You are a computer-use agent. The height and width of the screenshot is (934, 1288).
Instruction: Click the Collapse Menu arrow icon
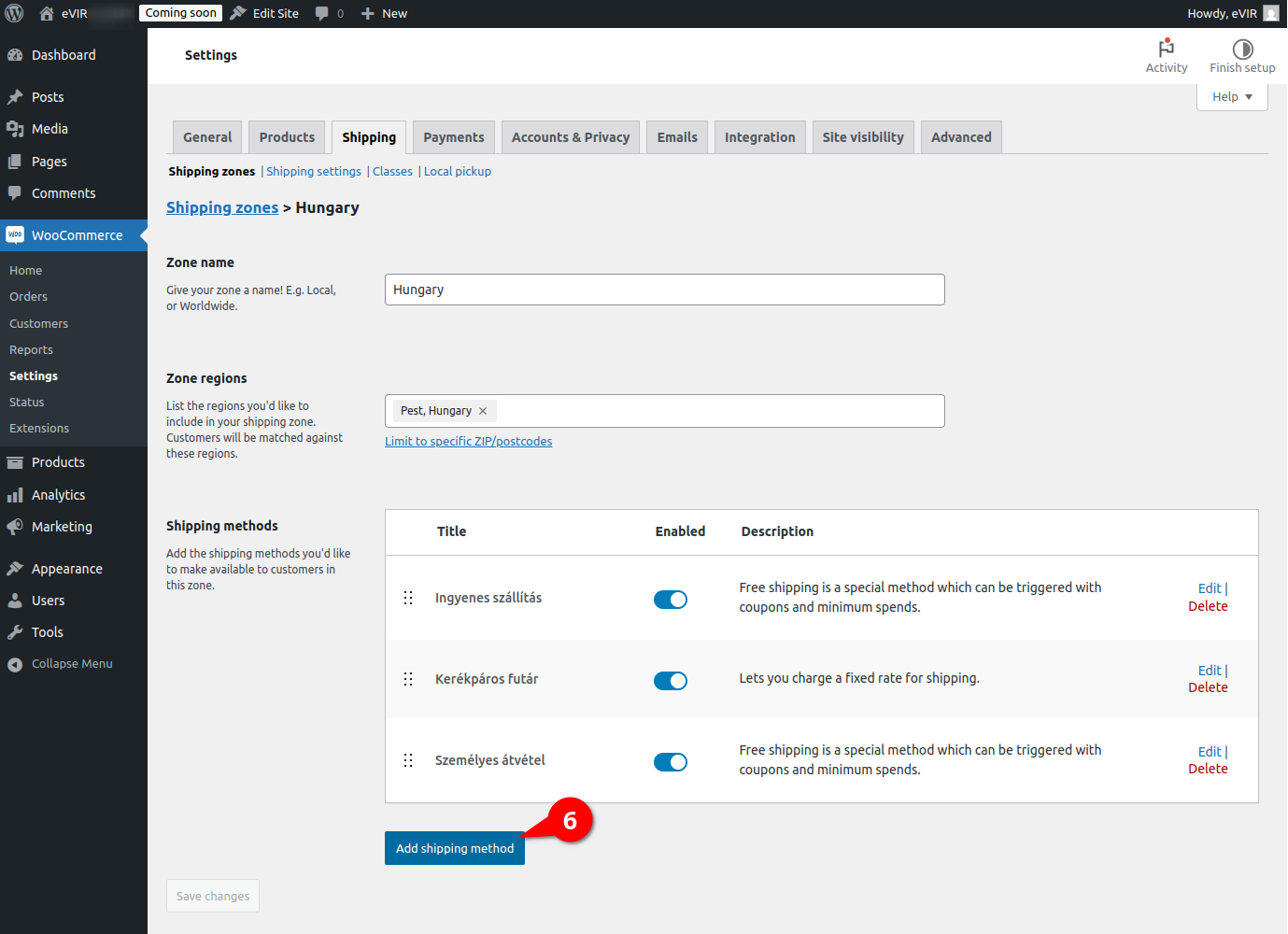point(15,664)
